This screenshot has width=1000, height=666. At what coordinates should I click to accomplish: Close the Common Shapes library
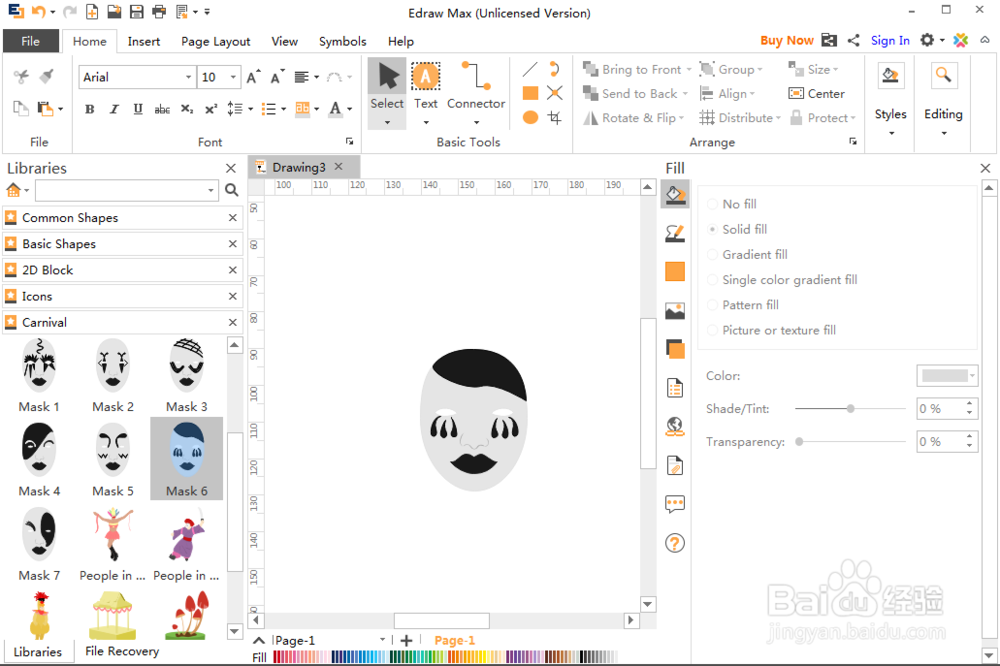coord(233,218)
